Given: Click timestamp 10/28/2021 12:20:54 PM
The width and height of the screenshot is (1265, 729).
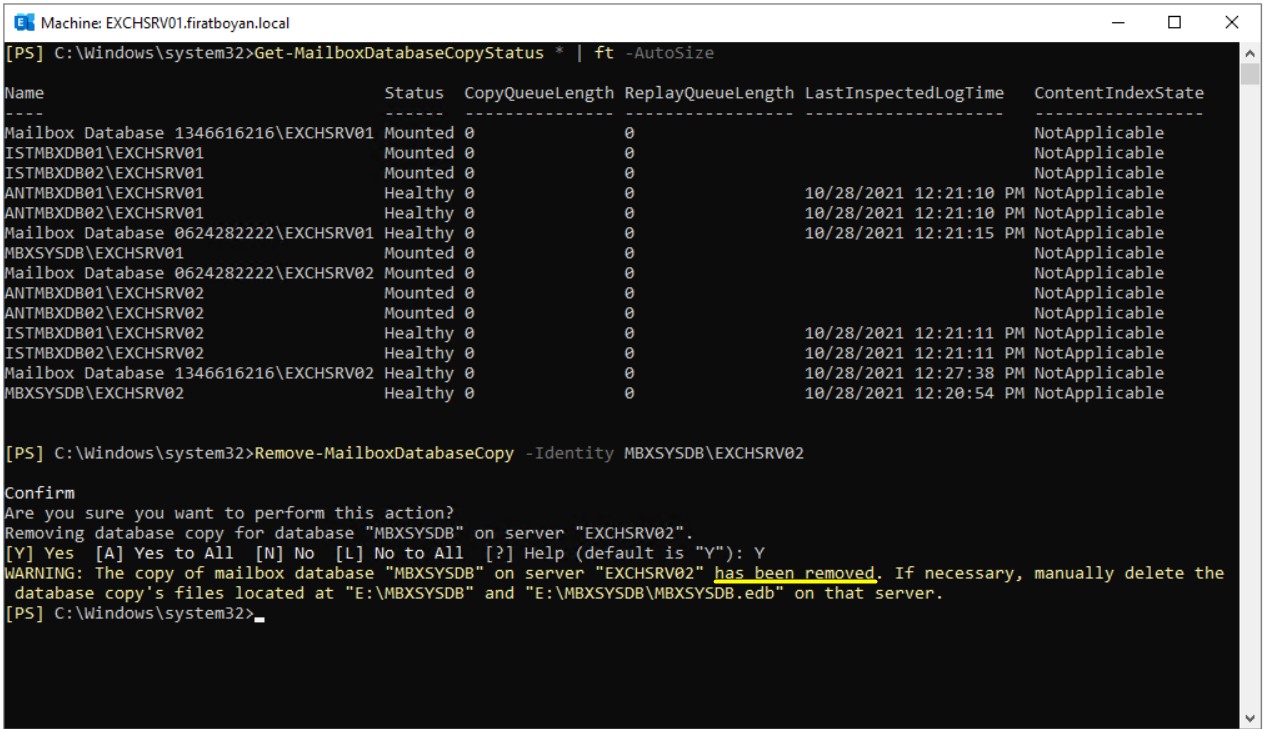Looking at the screenshot, I should [x=914, y=393].
